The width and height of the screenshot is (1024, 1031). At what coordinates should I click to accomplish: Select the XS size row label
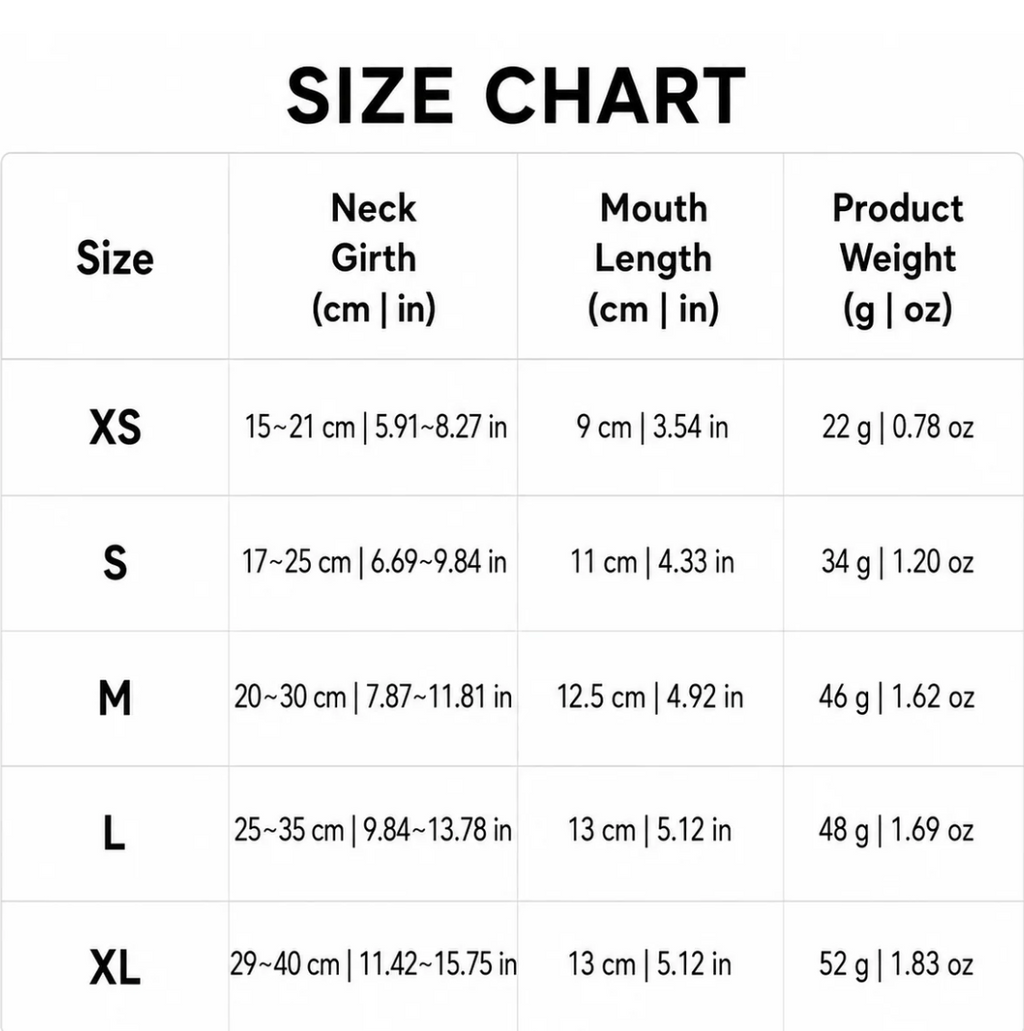coord(115,427)
